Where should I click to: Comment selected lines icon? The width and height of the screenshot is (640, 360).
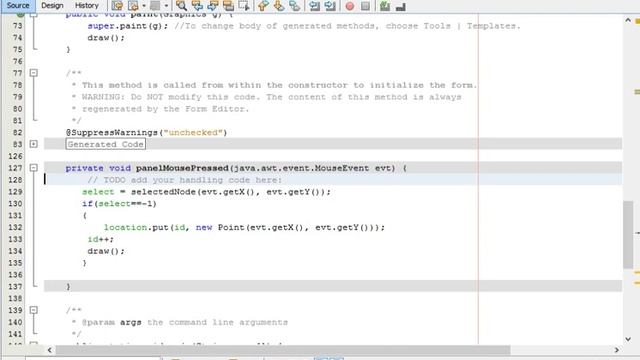pyautogui.click(x=384, y=6)
